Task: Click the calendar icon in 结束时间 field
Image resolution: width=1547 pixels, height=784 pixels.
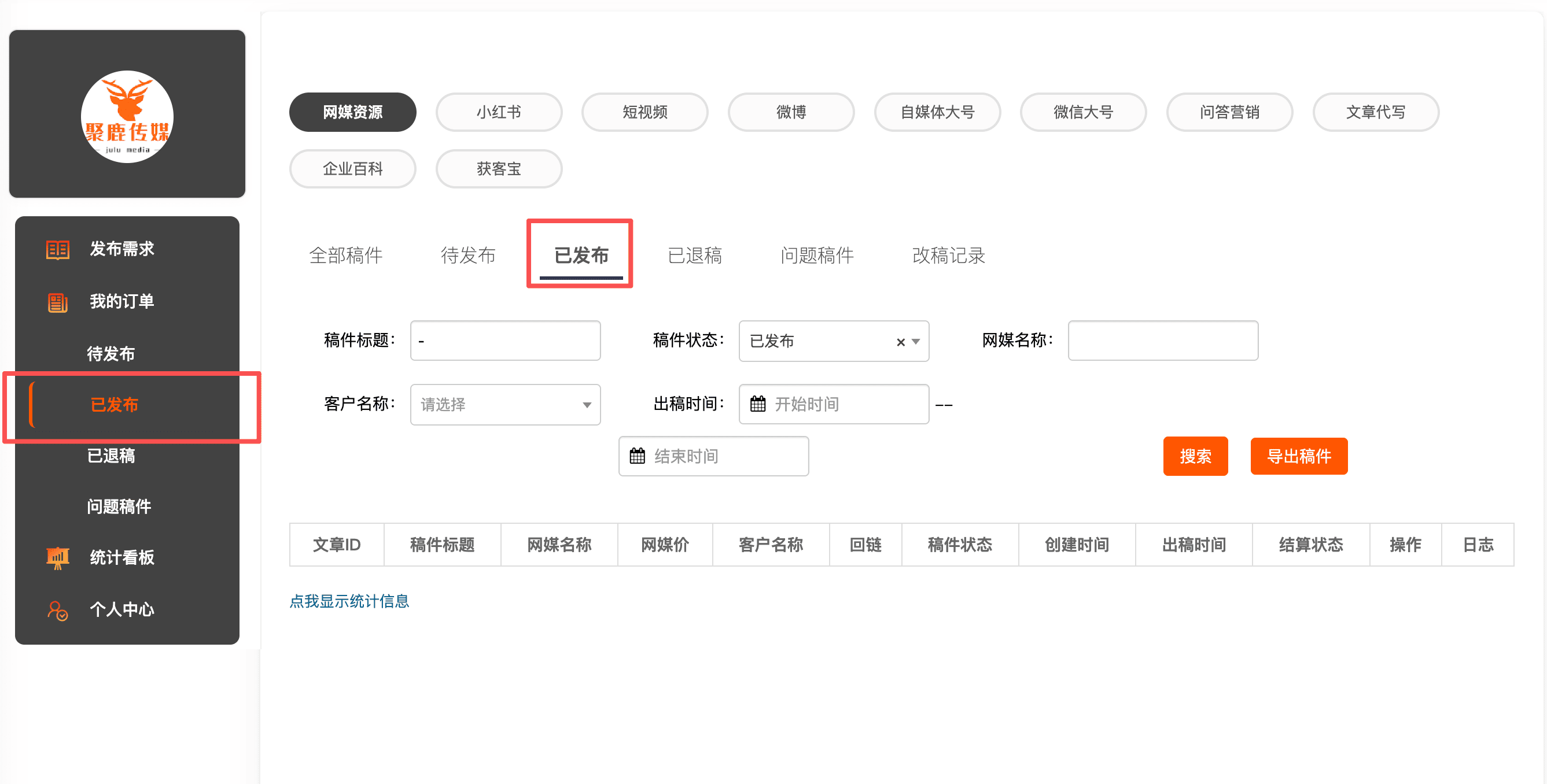Action: 637,456
